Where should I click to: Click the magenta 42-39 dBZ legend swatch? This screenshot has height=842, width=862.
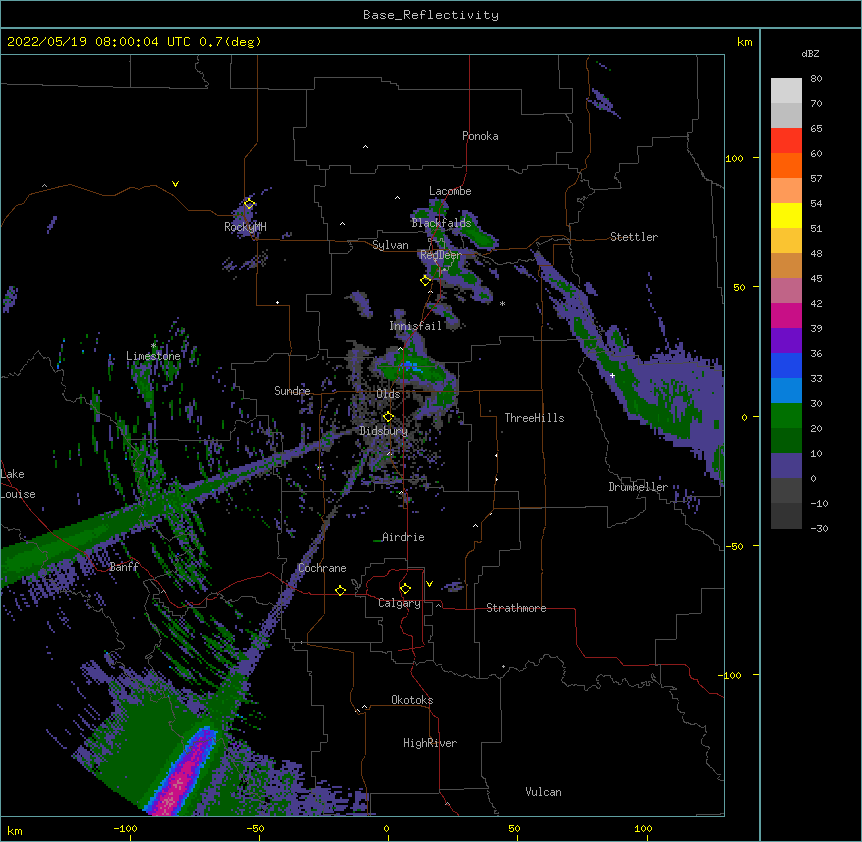(786, 315)
